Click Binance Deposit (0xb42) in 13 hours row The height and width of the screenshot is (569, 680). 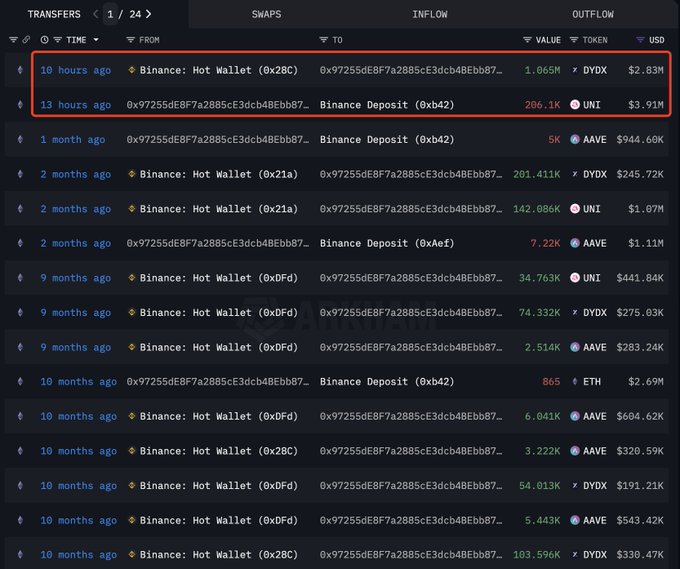point(387,105)
